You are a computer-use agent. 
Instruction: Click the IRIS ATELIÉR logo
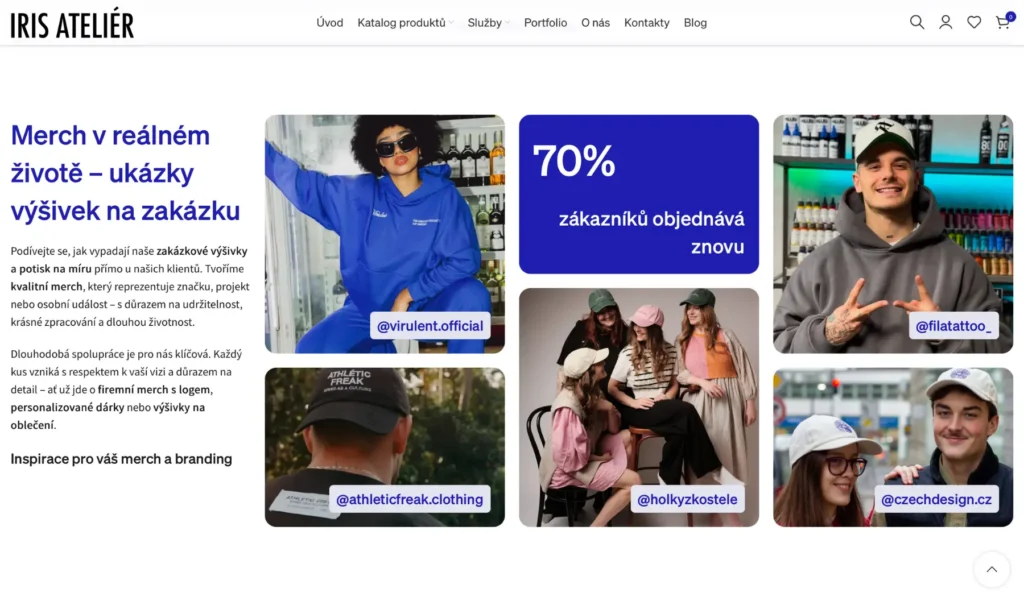[x=72, y=23]
